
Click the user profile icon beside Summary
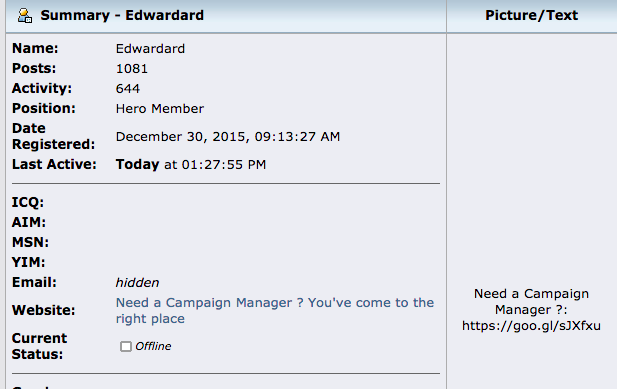pyautogui.click(x=25, y=15)
